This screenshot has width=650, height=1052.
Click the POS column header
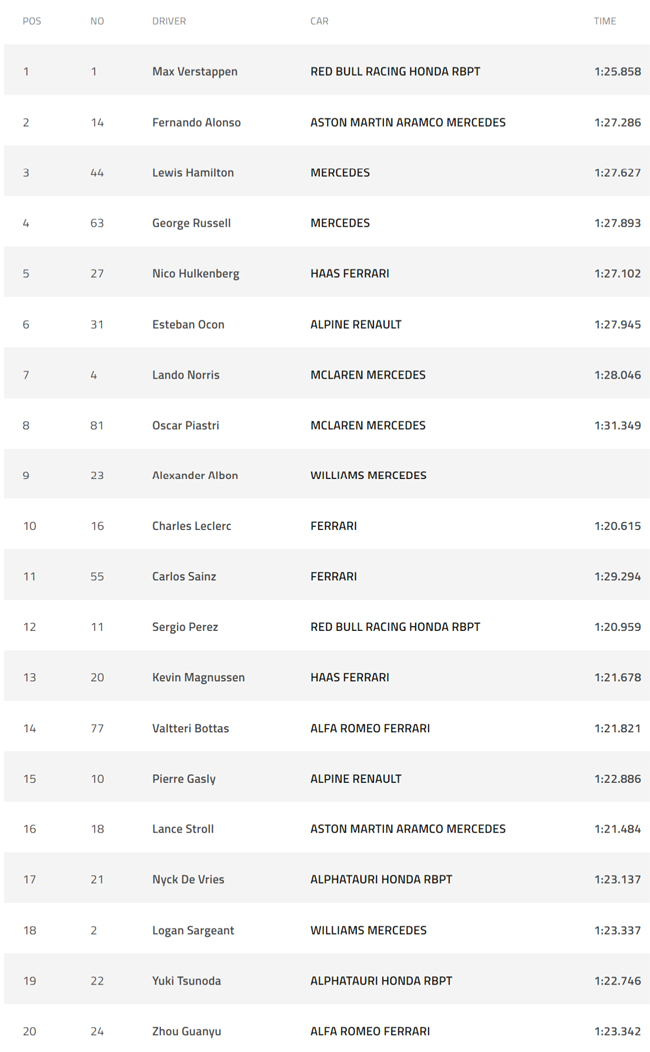tap(32, 21)
